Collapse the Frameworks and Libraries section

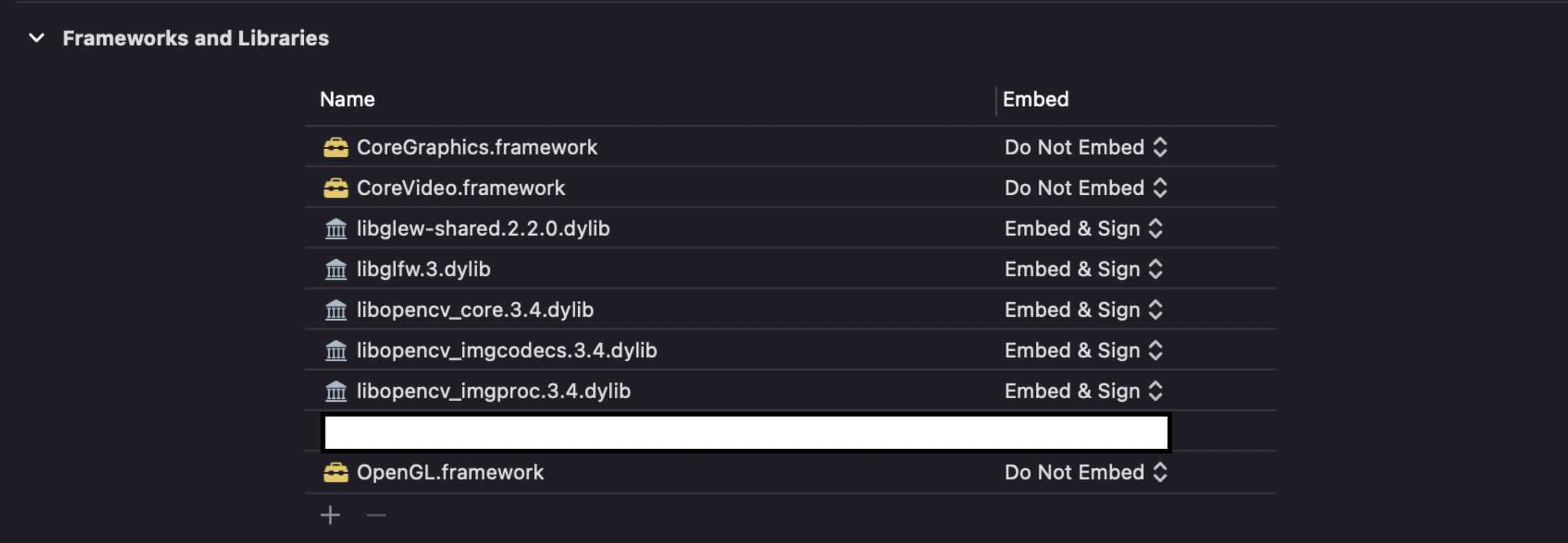point(37,38)
